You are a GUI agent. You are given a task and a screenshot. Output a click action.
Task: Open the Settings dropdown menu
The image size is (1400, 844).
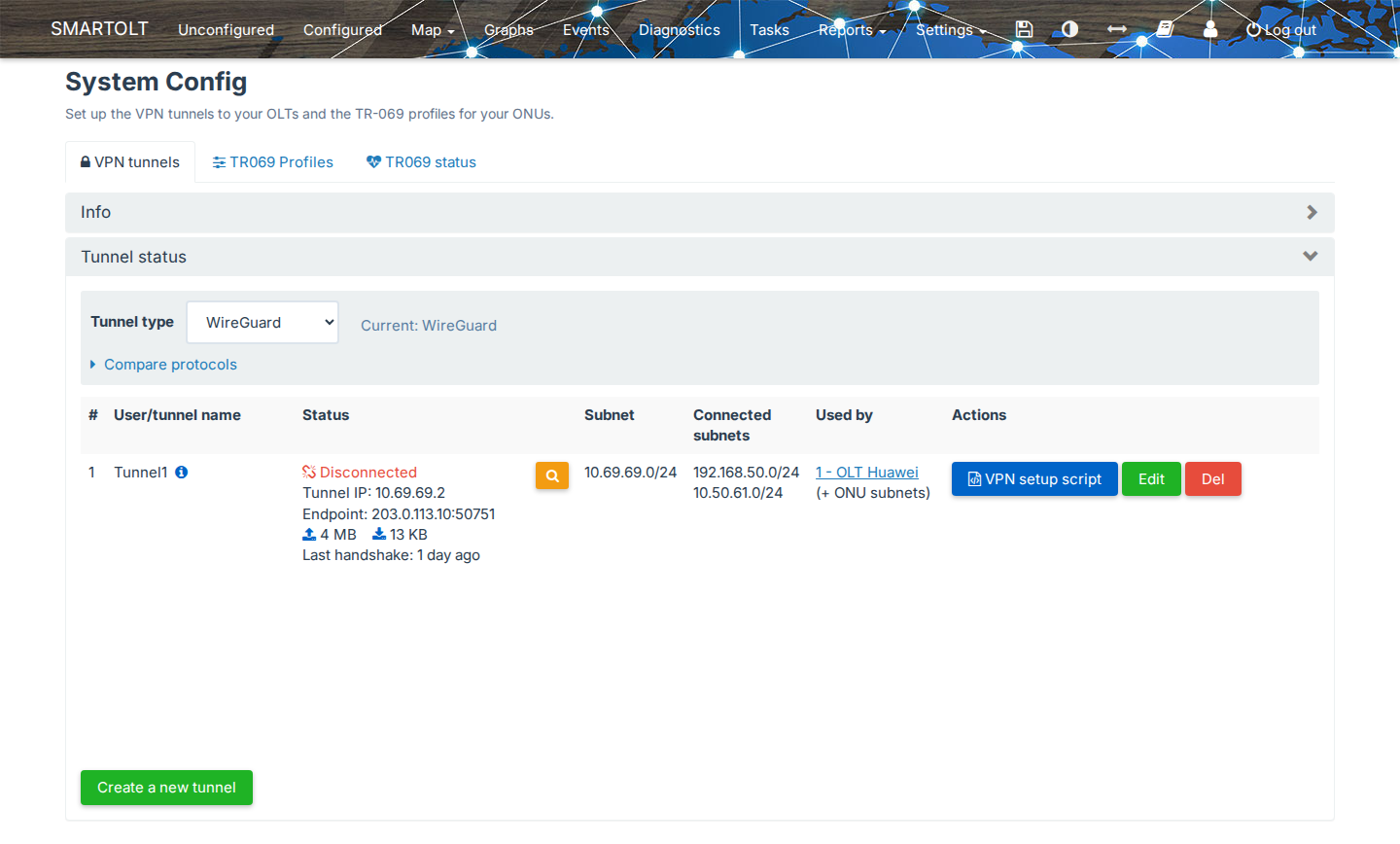pyautogui.click(x=951, y=30)
